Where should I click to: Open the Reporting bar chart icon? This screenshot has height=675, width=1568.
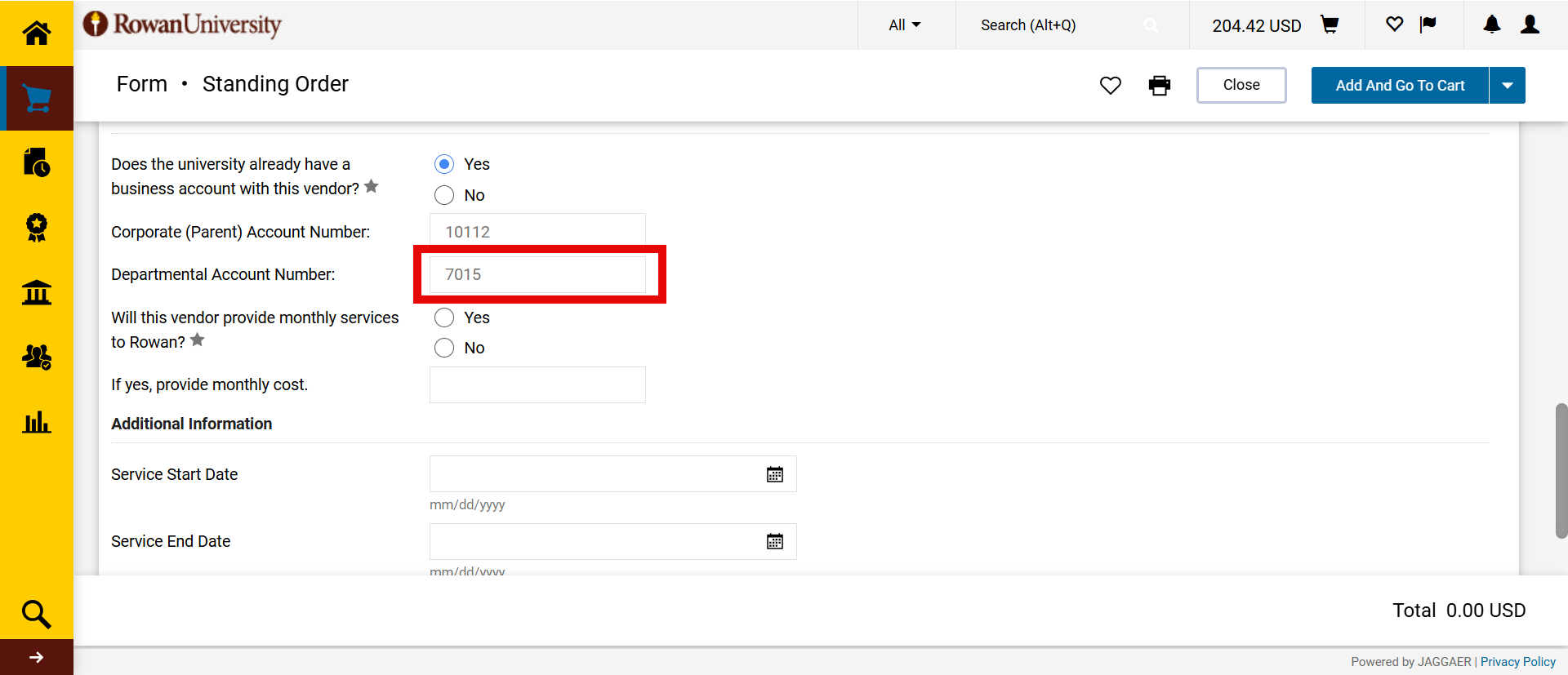[x=37, y=422]
